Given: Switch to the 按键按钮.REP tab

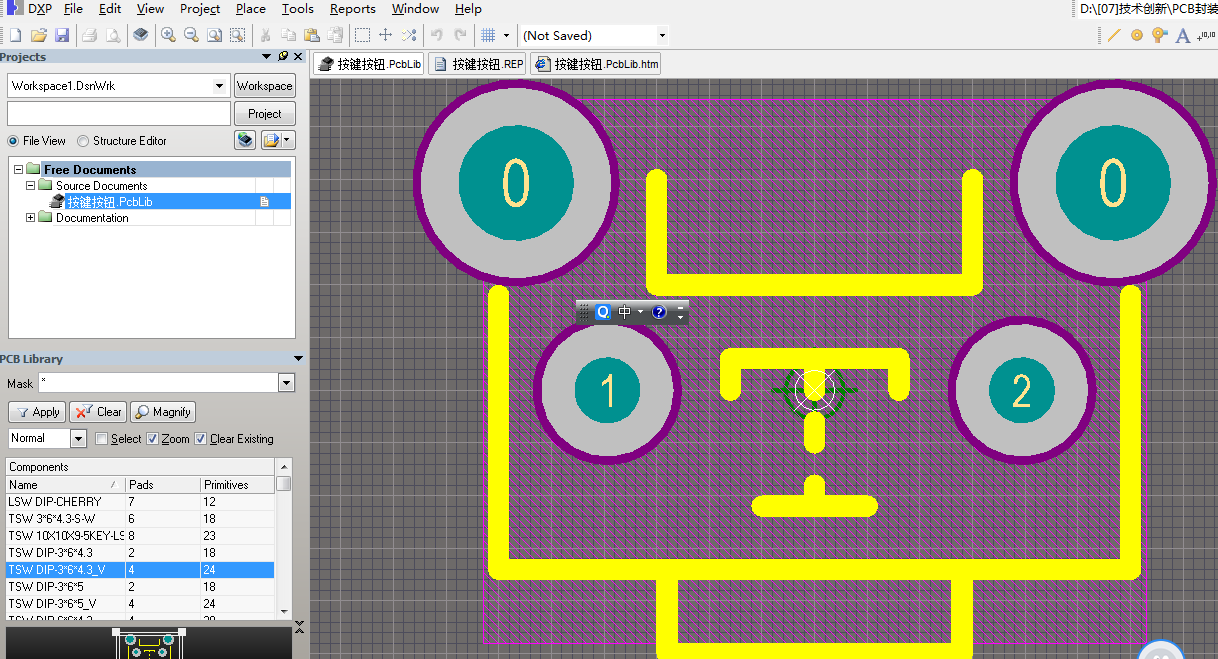Looking at the screenshot, I should [x=477, y=64].
